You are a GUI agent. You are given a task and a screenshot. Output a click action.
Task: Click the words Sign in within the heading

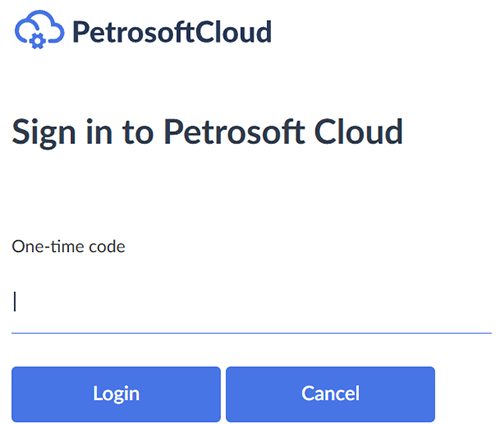62,133
